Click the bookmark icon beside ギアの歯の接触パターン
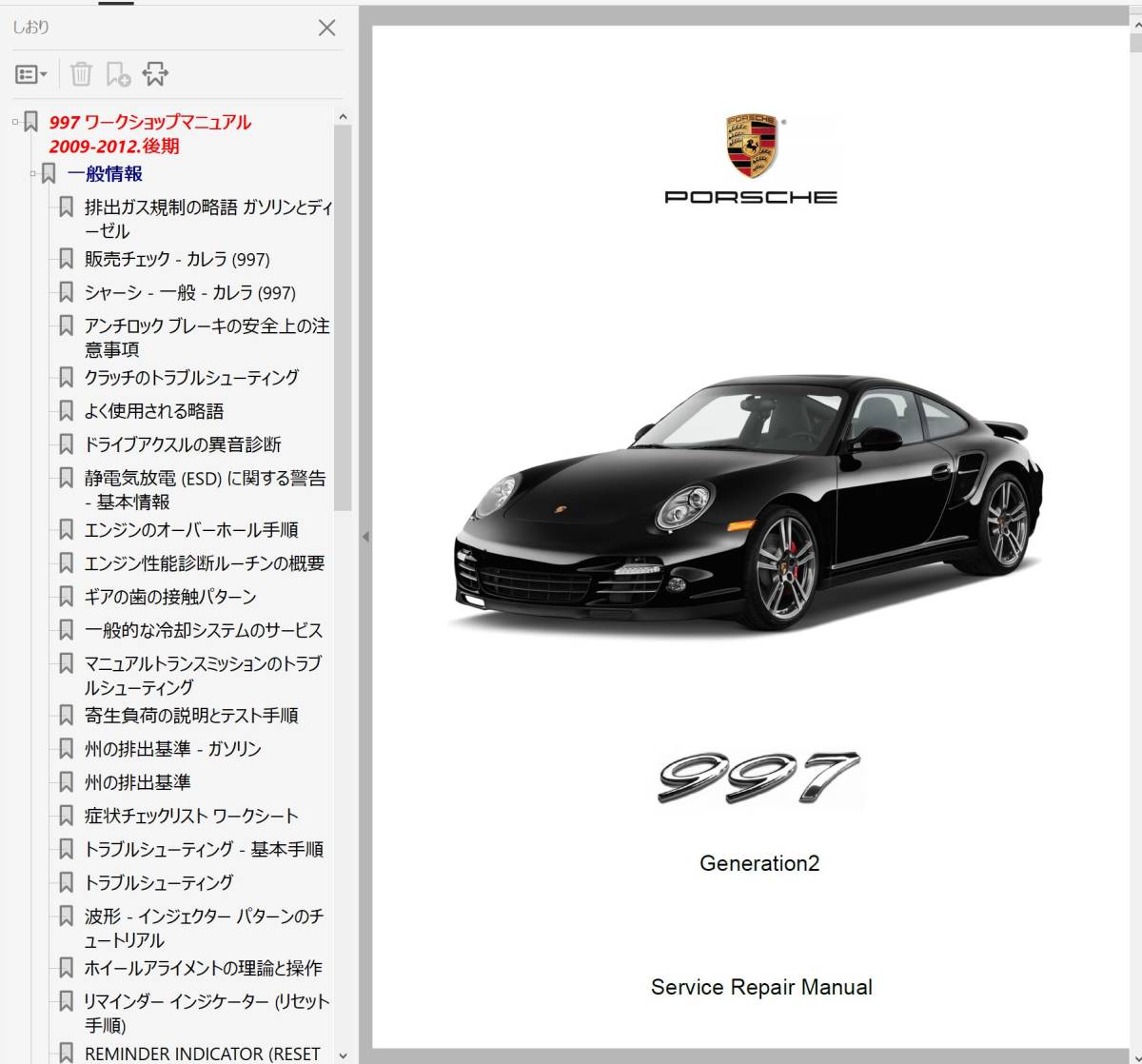 pos(66,597)
